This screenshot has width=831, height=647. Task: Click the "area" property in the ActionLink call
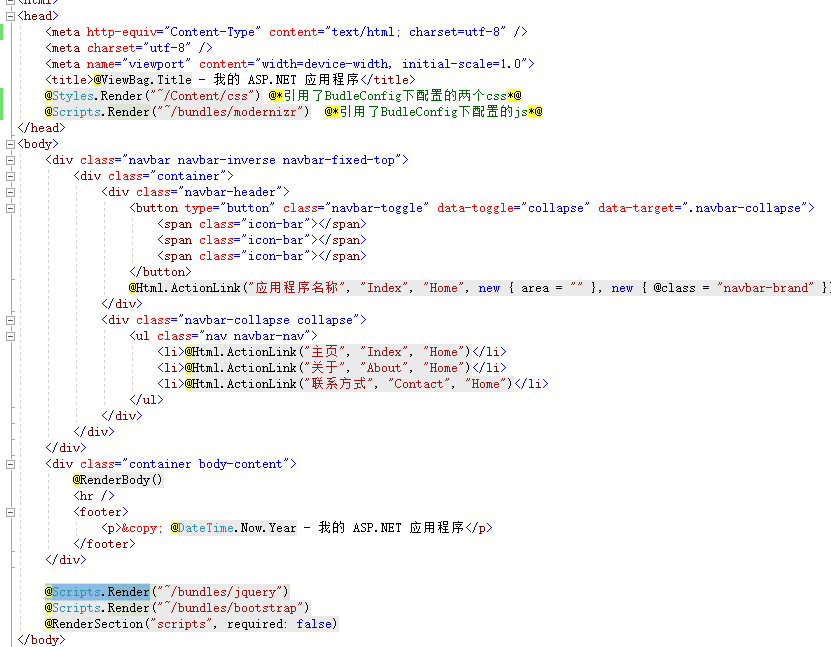[535, 288]
